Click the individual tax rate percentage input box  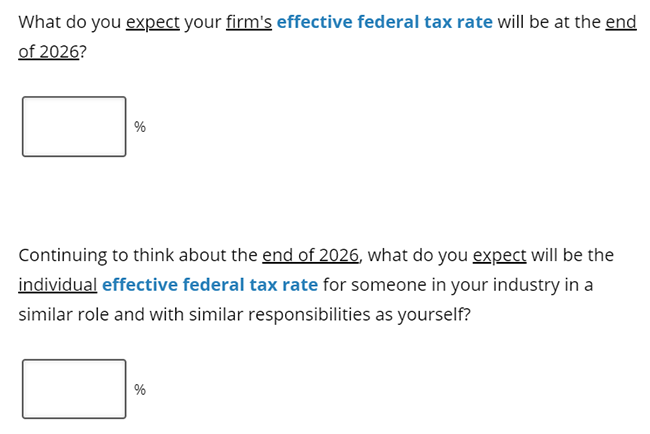(74, 389)
